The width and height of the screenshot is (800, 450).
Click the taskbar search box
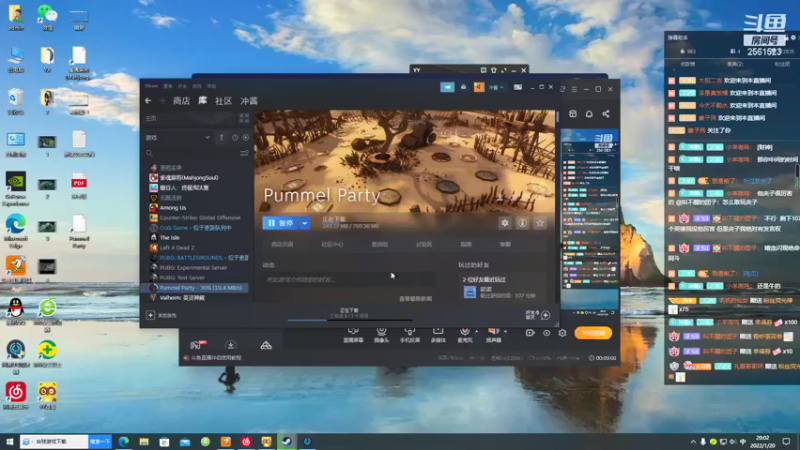(x=54, y=441)
